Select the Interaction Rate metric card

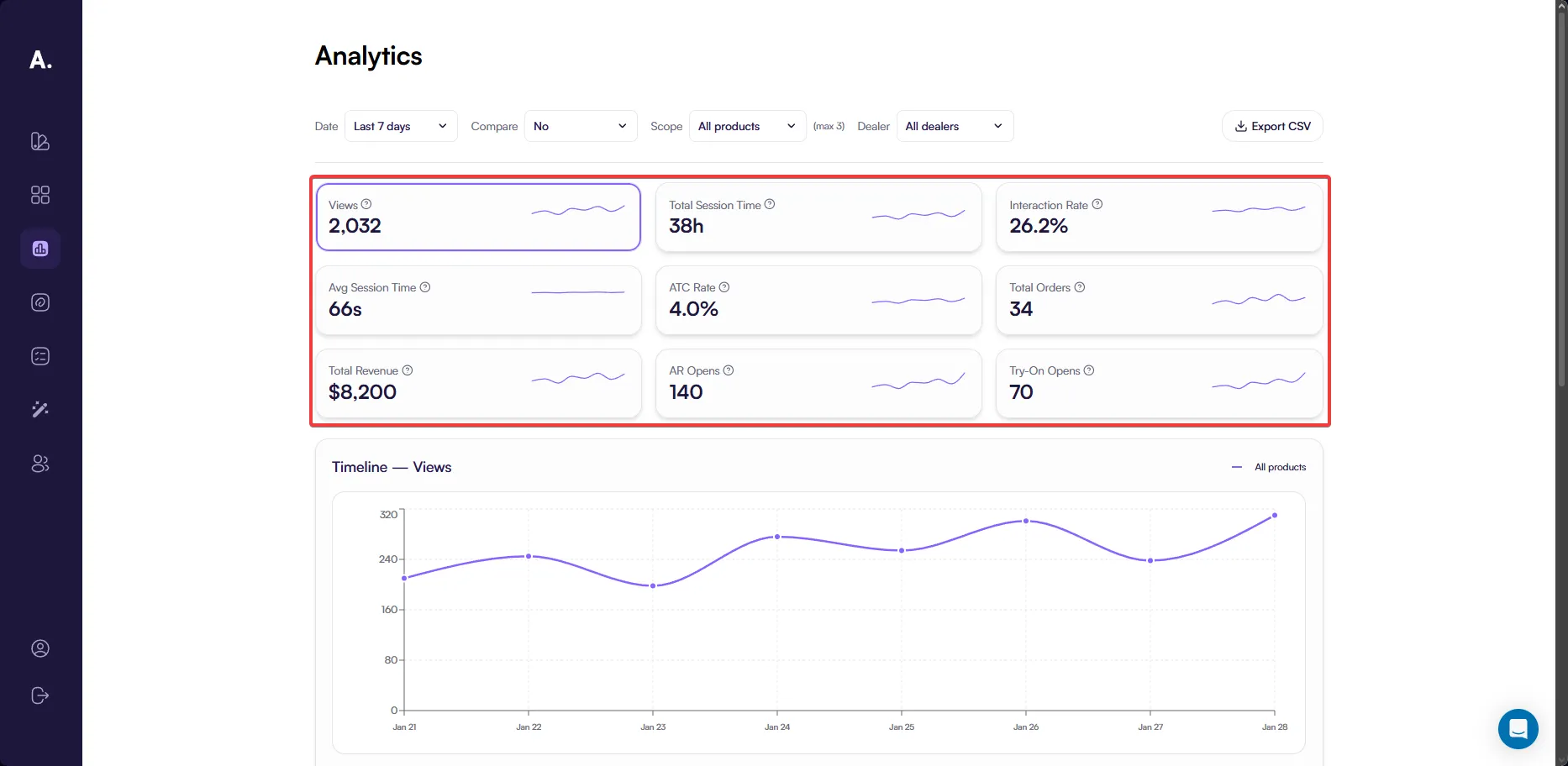tap(1159, 218)
